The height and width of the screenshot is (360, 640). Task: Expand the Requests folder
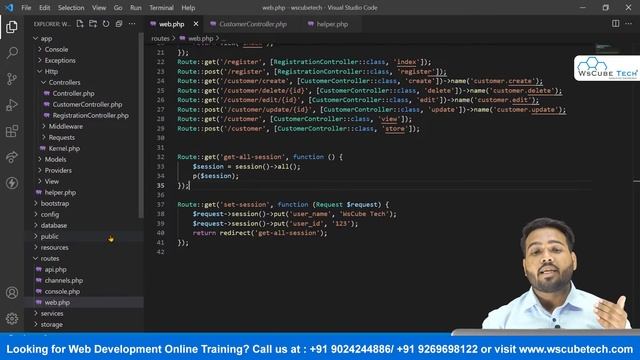click(62, 138)
